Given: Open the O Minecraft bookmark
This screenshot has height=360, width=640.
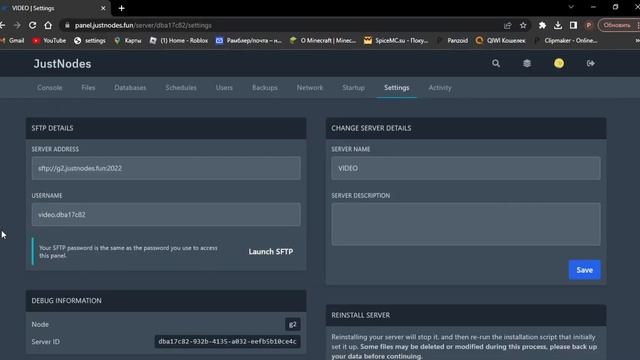Looking at the screenshot, I should coord(323,40).
